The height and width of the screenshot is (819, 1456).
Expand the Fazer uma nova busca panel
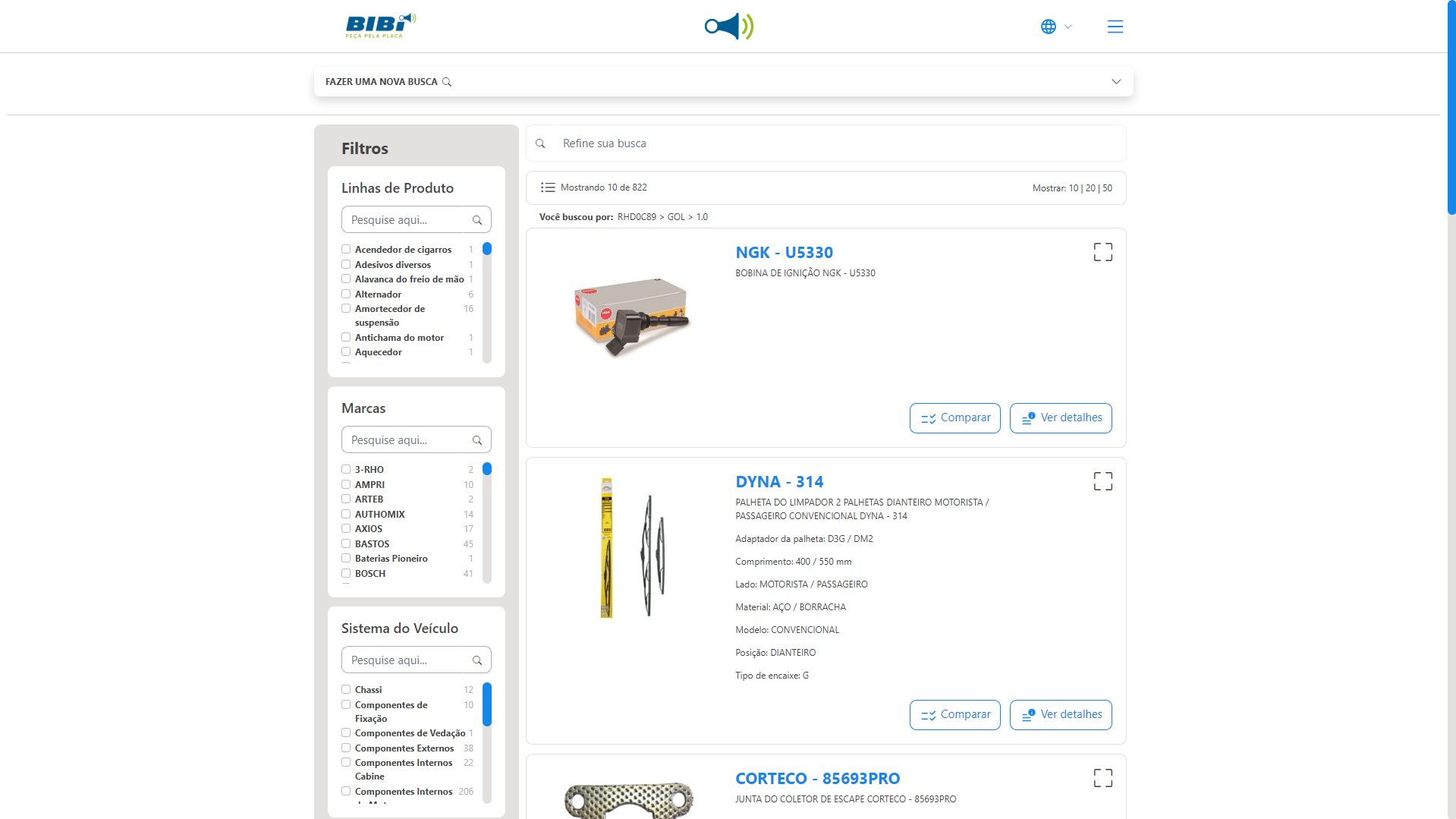pos(1116,82)
